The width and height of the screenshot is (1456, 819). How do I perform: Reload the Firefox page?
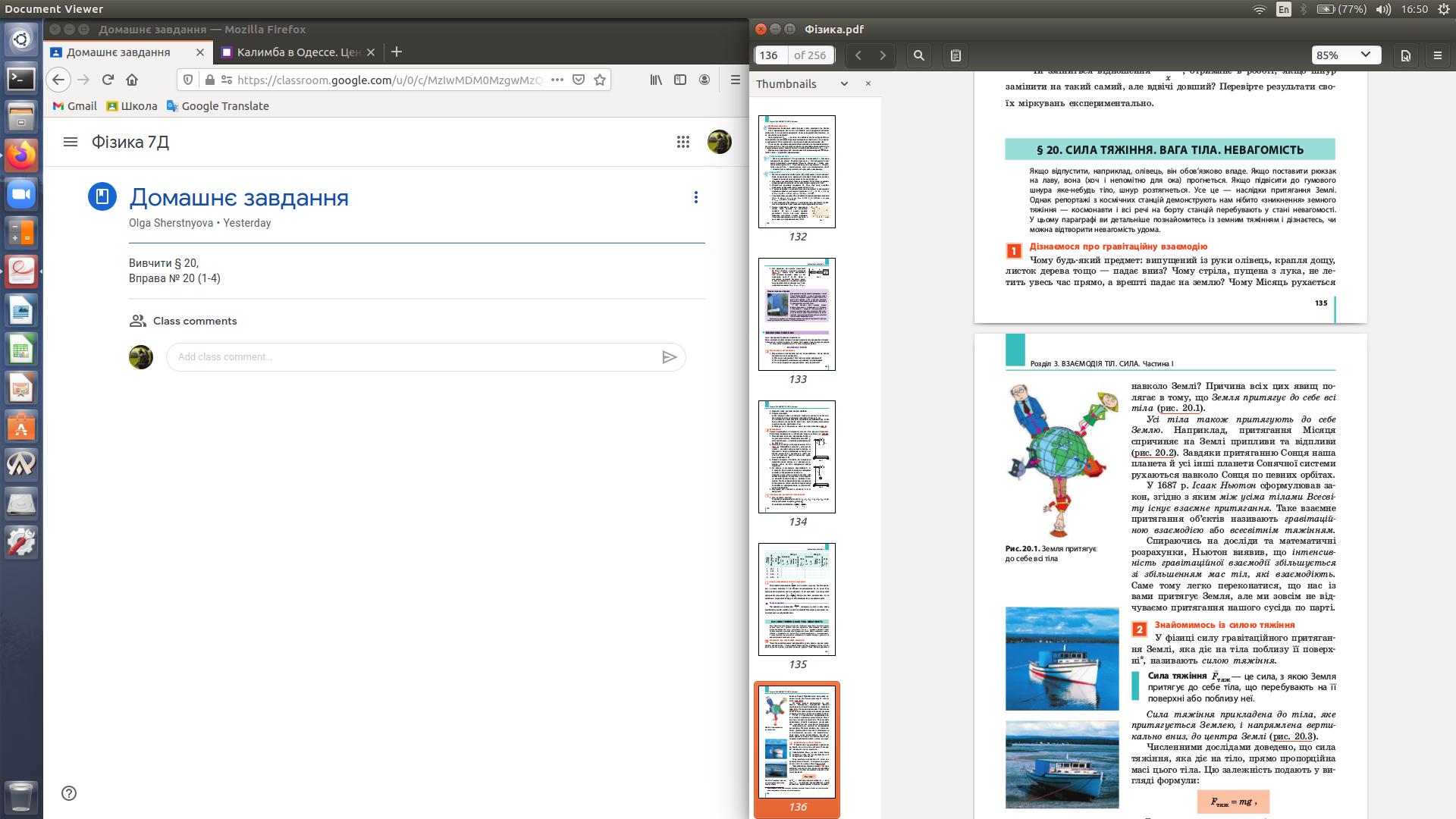click(108, 80)
